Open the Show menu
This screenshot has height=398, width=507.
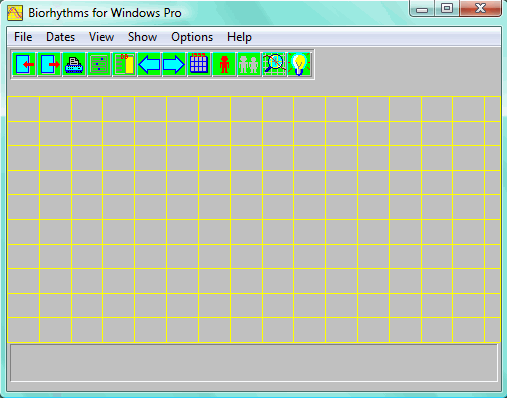(142, 37)
